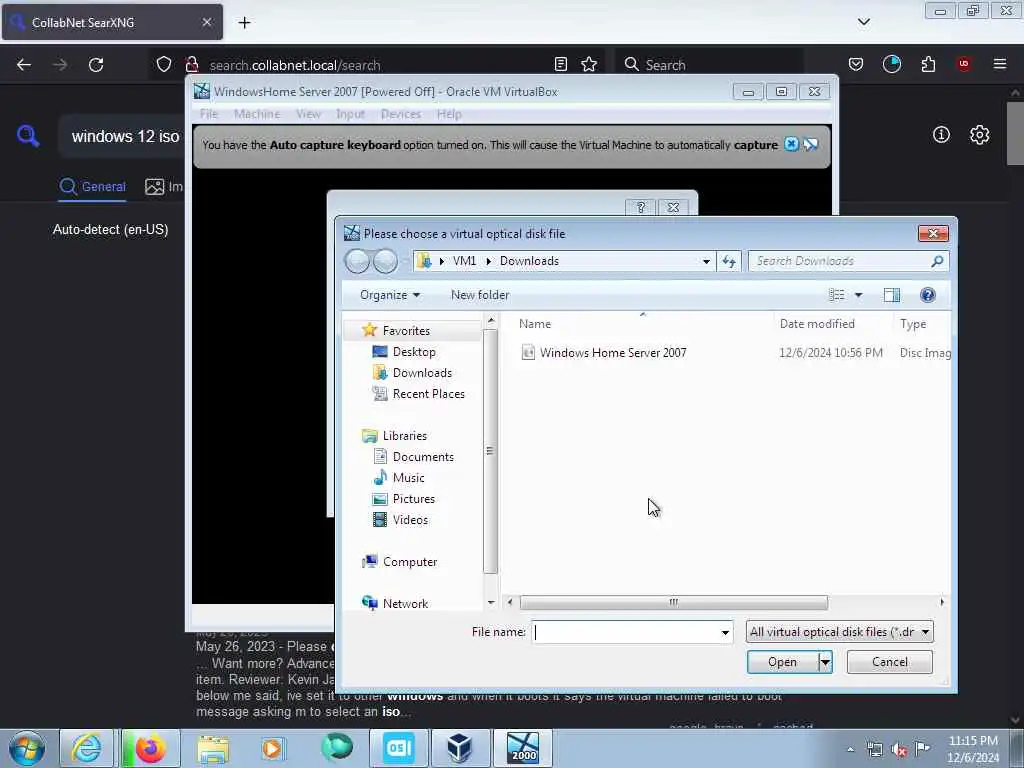Launch Firefox from the taskbar
Image resolution: width=1024 pixels, height=768 pixels.
coord(150,748)
